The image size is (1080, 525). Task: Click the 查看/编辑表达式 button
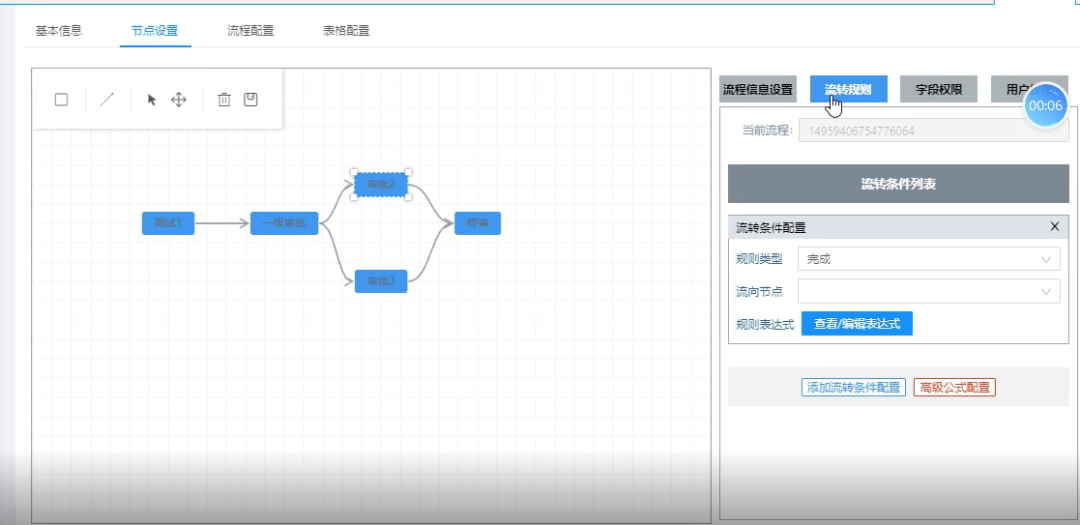[857, 324]
